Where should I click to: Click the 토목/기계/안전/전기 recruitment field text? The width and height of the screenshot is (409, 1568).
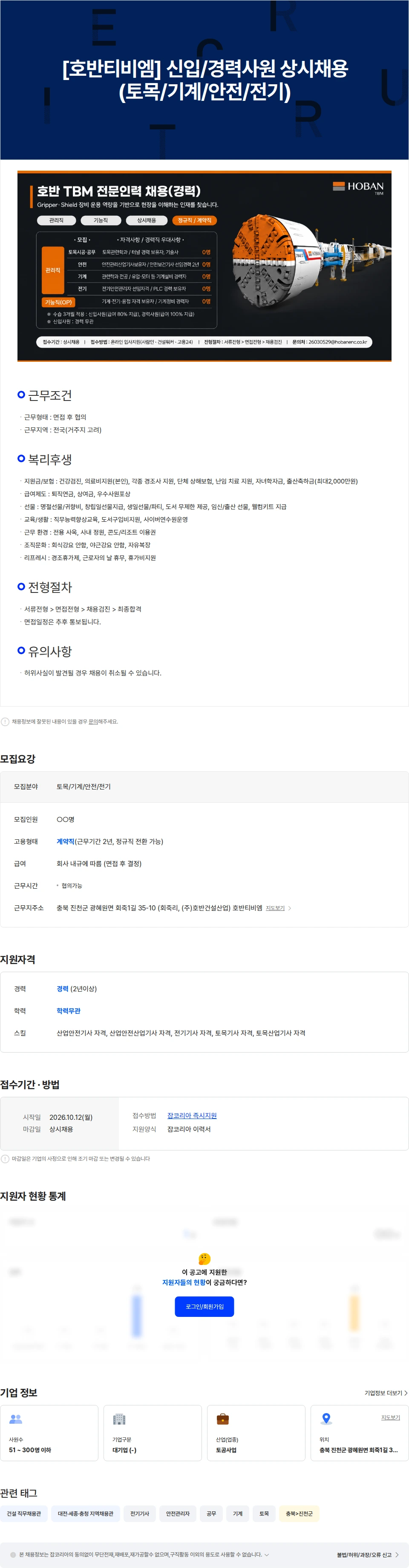pyautogui.click(x=84, y=787)
